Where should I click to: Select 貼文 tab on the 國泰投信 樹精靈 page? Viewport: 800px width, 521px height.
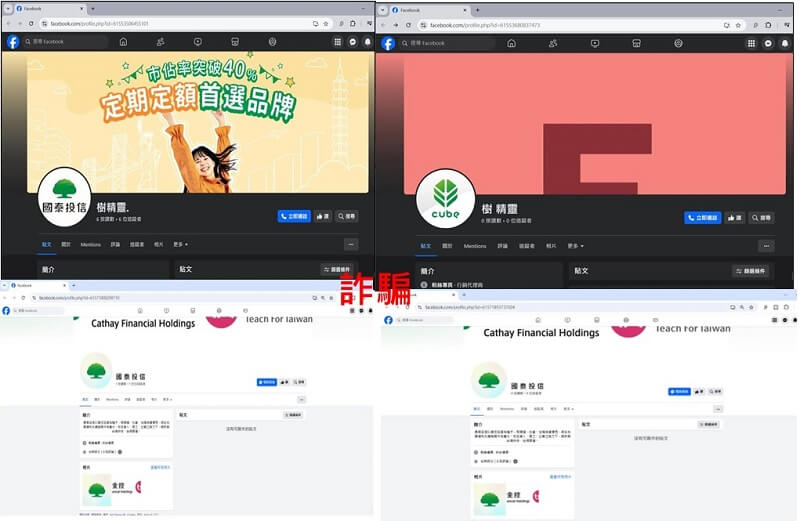point(46,244)
